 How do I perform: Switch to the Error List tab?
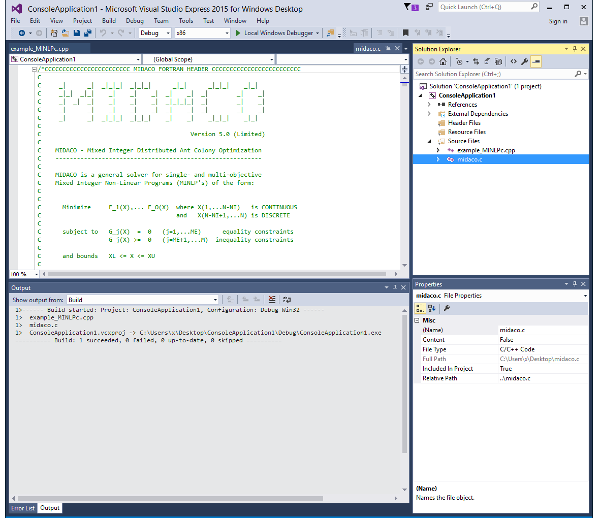(x=23, y=508)
